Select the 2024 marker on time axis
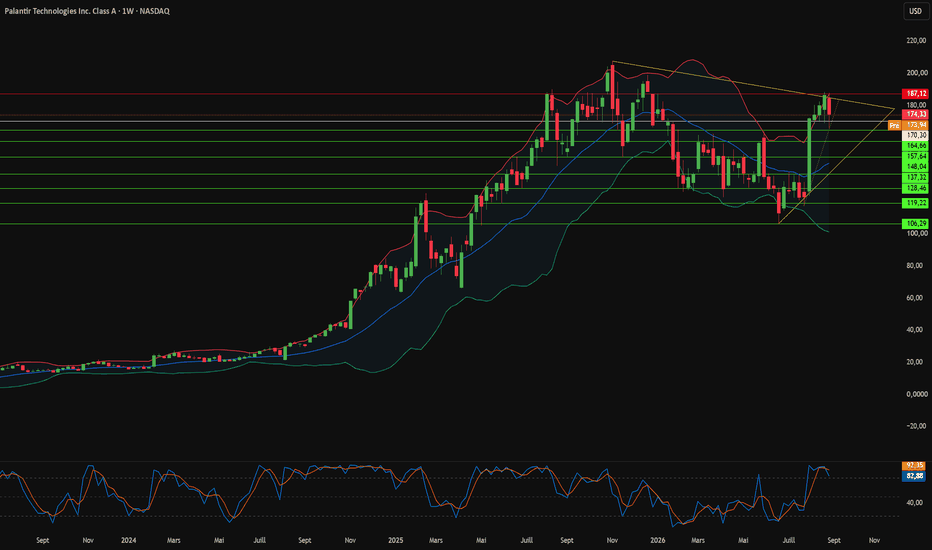 [x=128, y=540]
